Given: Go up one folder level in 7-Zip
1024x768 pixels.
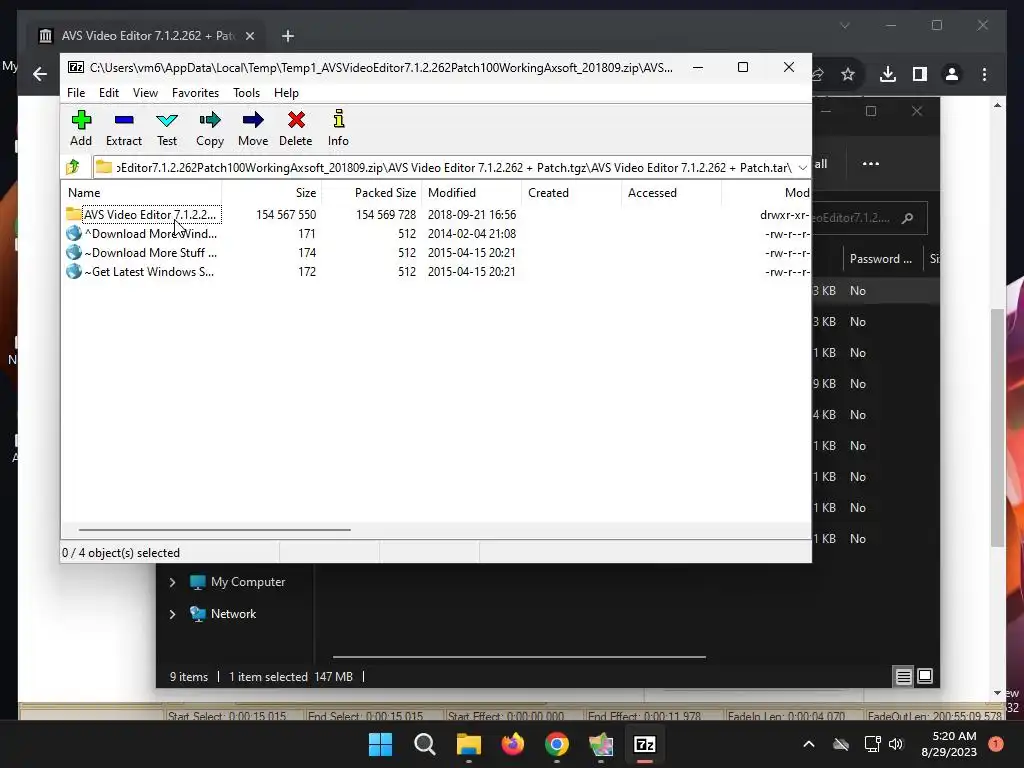Looking at the screenshot, I should point(73,167).
